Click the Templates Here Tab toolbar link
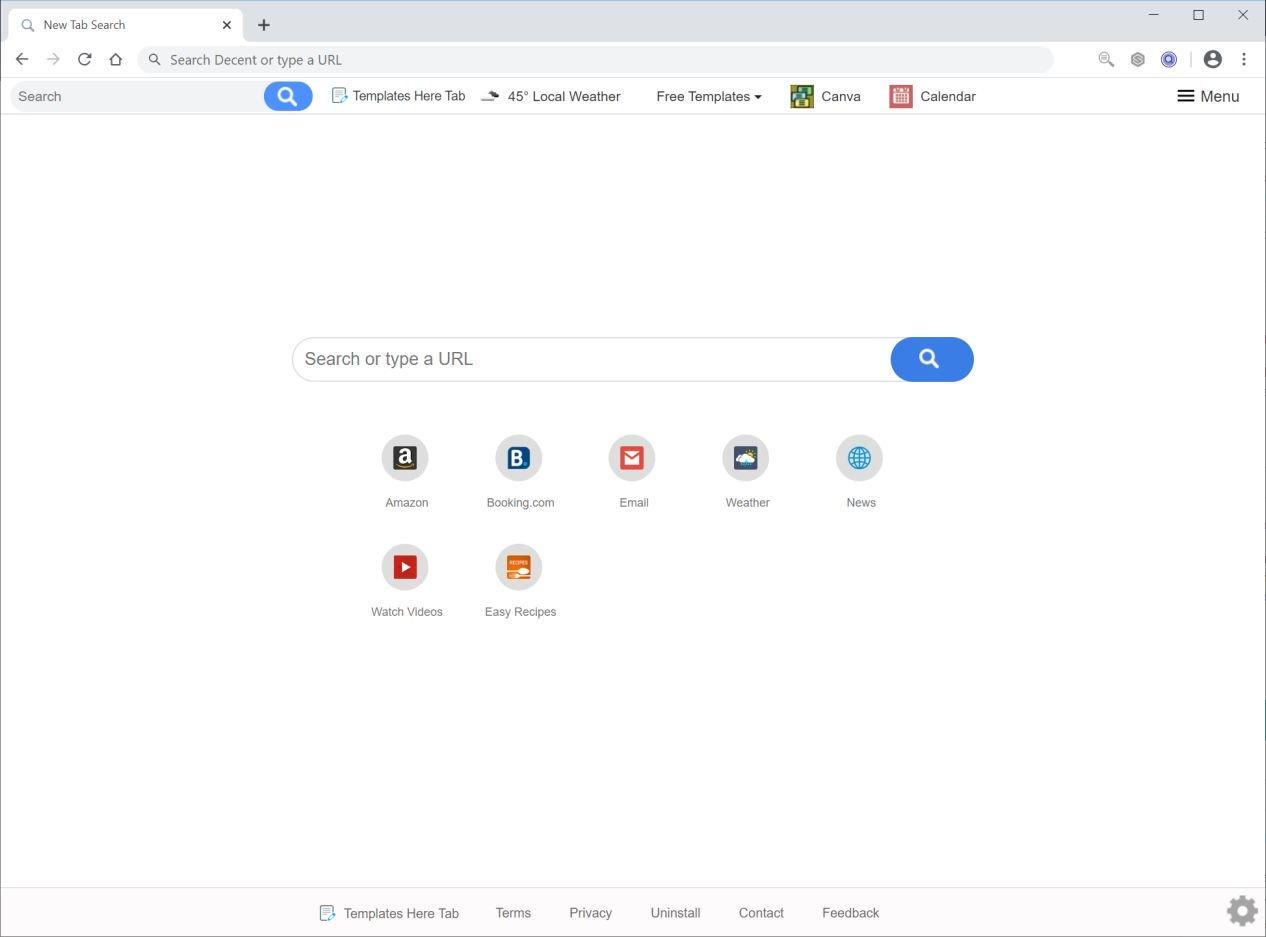 (x=398, y=96)
